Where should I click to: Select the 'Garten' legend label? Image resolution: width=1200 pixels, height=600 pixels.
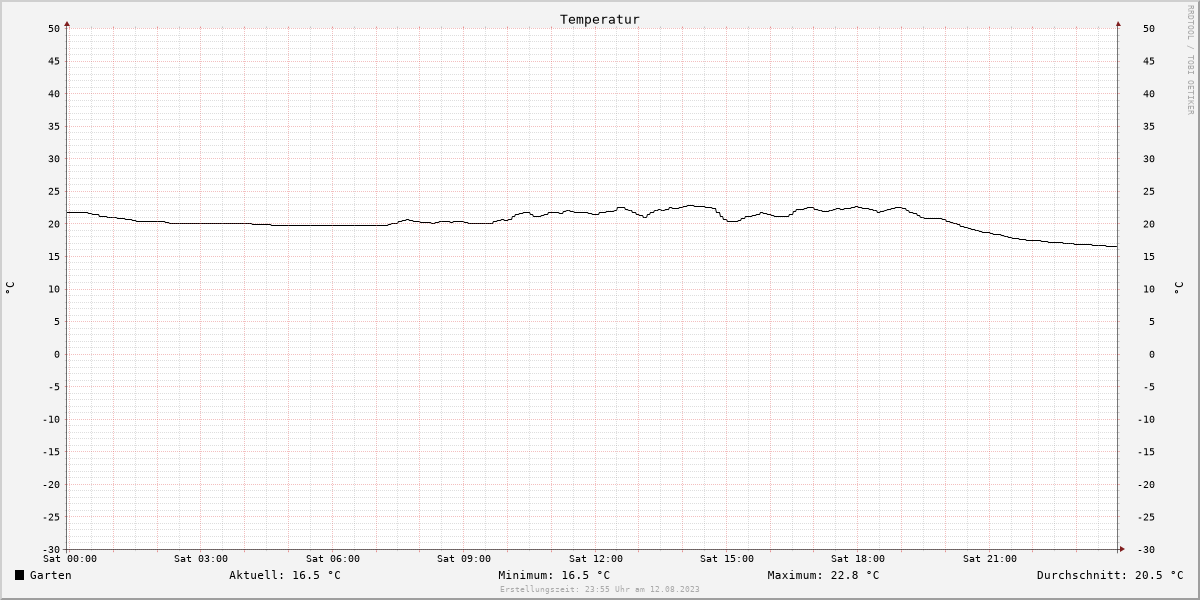pyautogui.click(x=51, y=575)
